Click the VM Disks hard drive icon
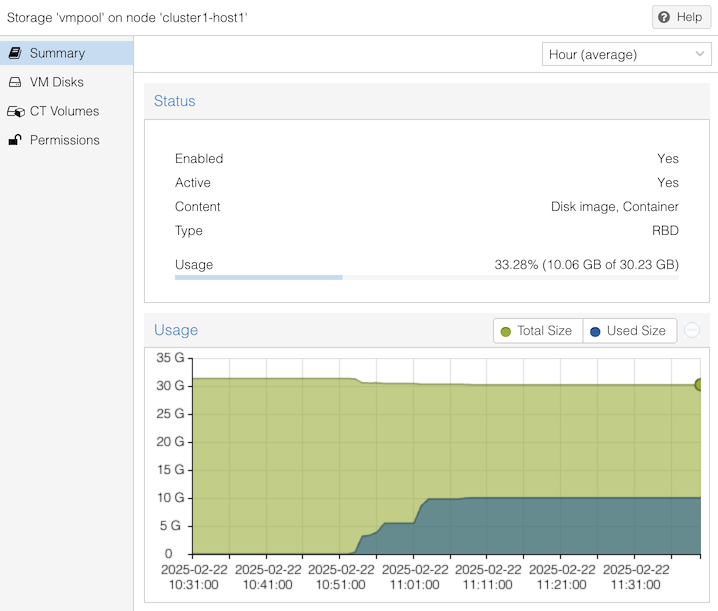Viewport: 718px width, 611px height. pos(15,82)
